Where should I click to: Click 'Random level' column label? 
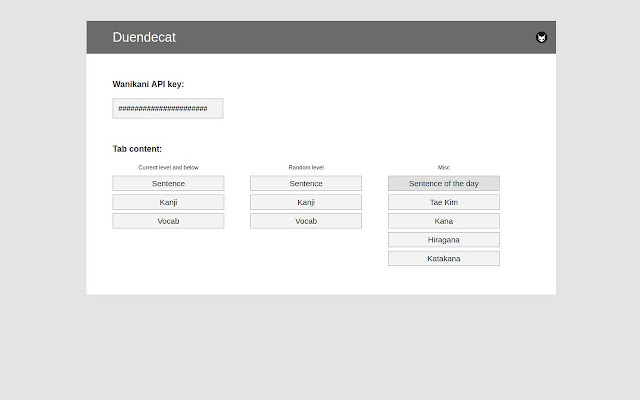306,167
